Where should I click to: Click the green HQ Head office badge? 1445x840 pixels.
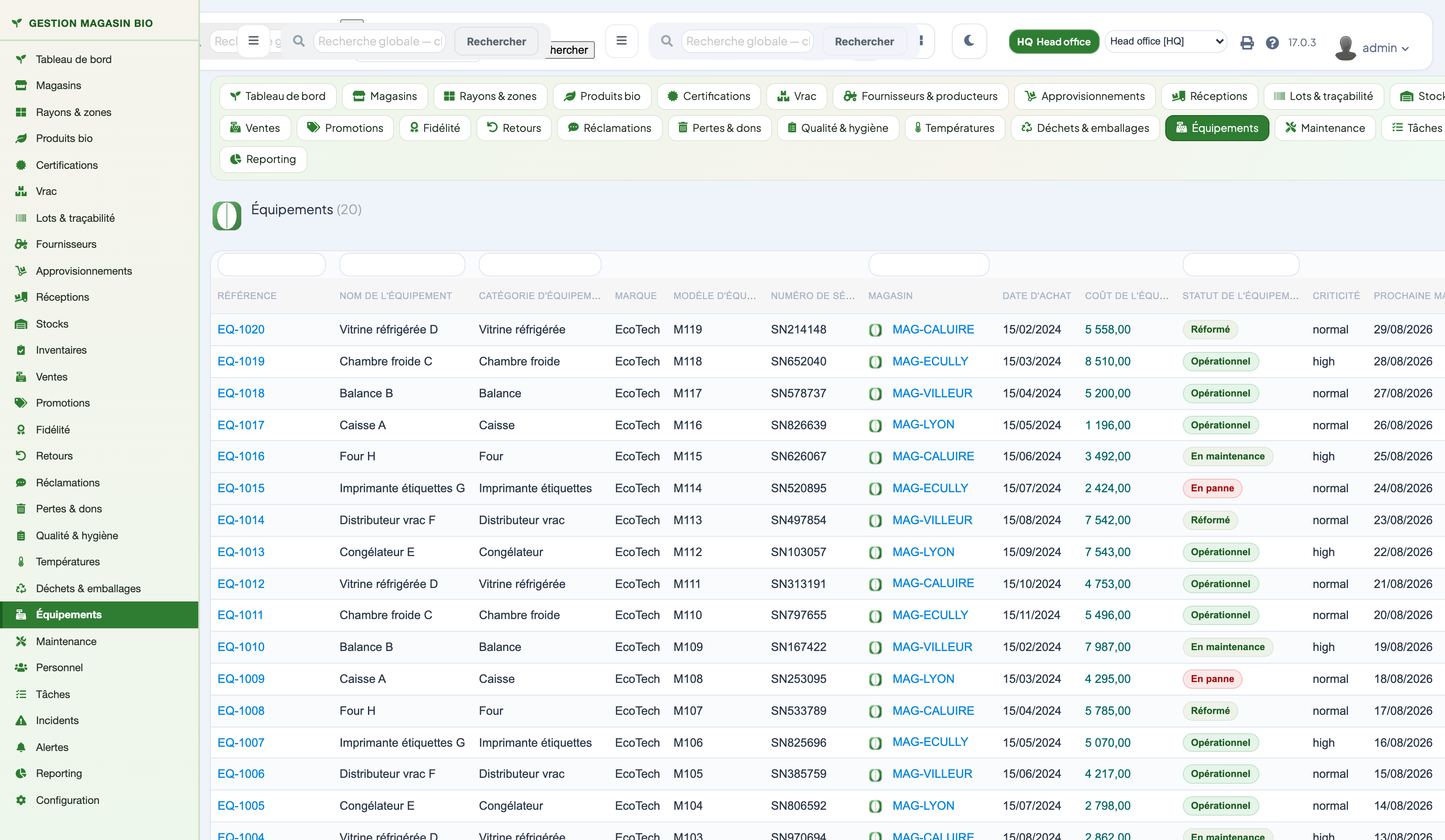tap(1054, 42)
